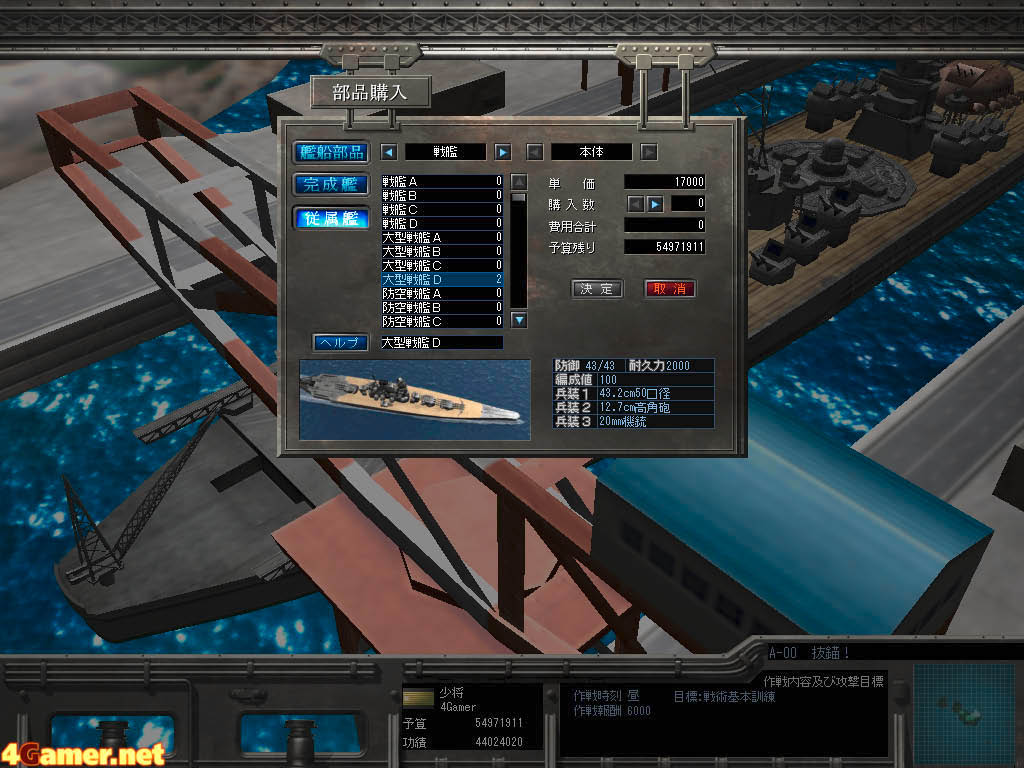Open the 艦船部品 tab
Viewport: 1024px width, 768px height.
click(x=331, y=152)
